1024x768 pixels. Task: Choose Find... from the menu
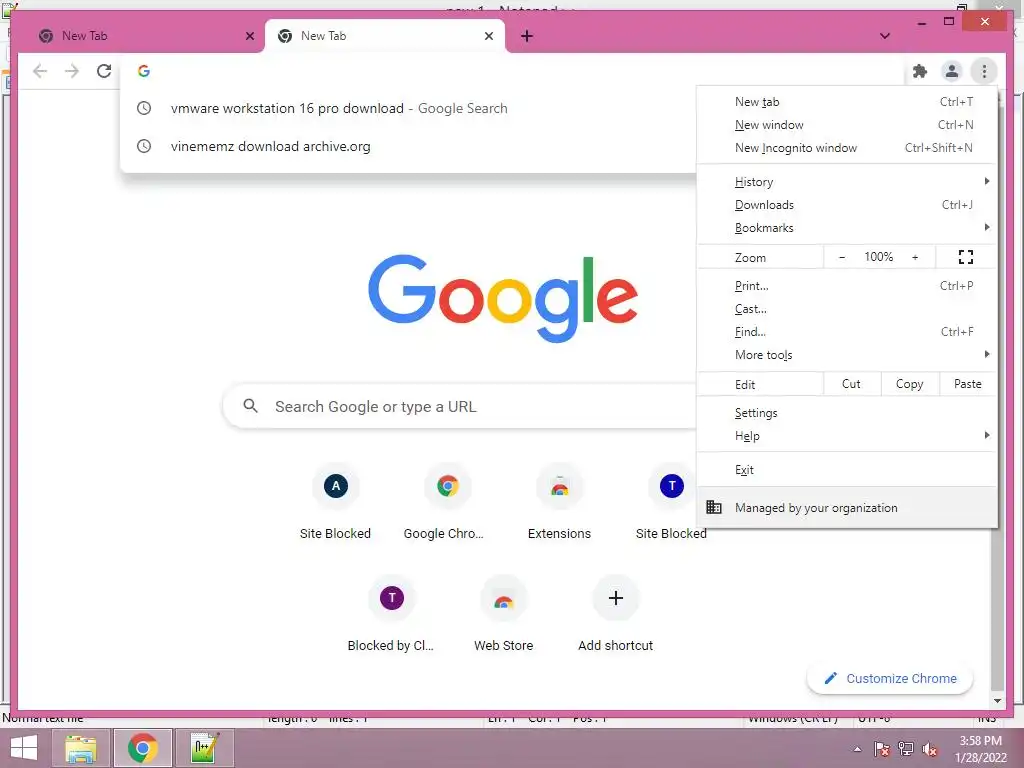[847, 331]
